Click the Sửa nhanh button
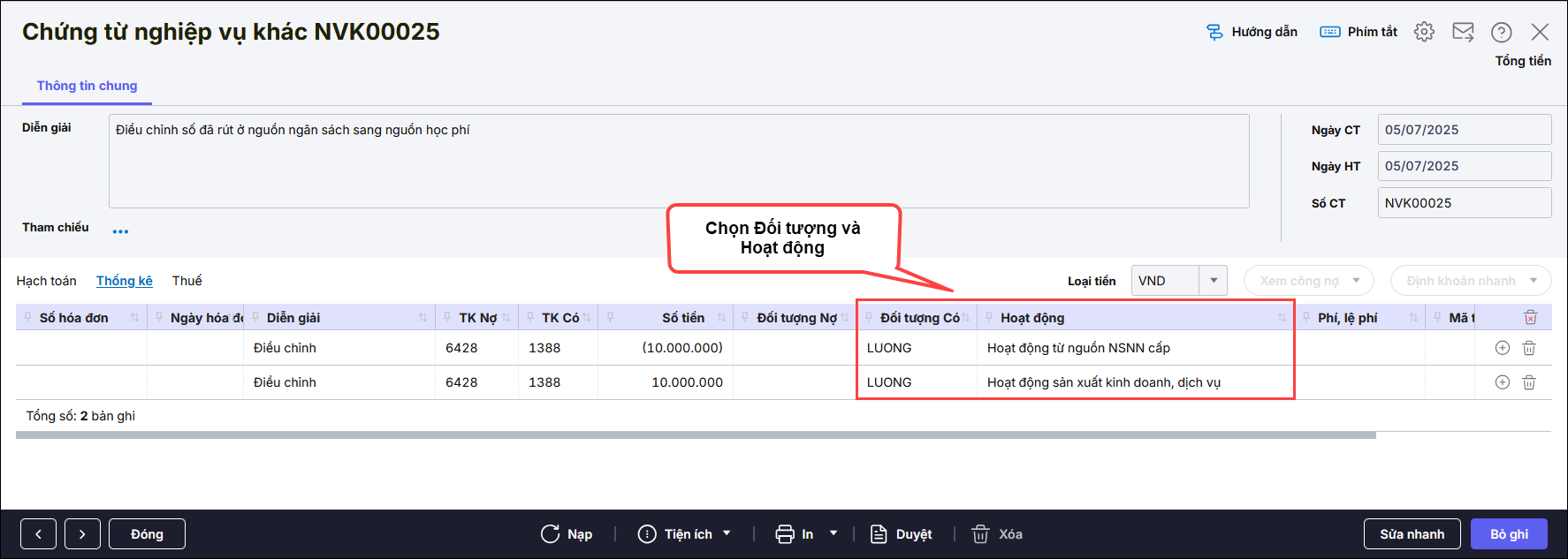 pyautogui.click(x=1412, y=534)
